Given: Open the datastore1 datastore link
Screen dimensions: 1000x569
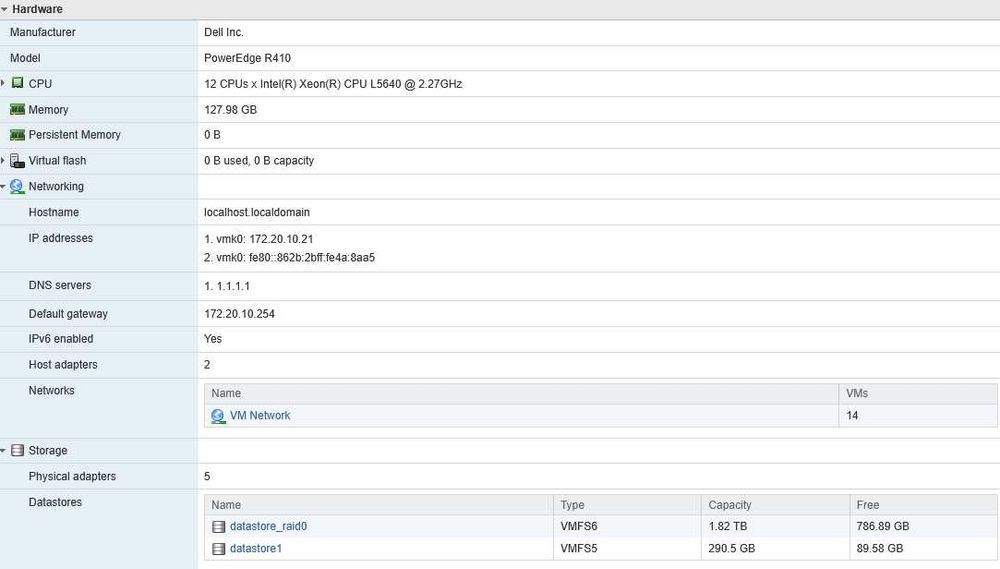Looking at the screenshot, I should [256, 548].
